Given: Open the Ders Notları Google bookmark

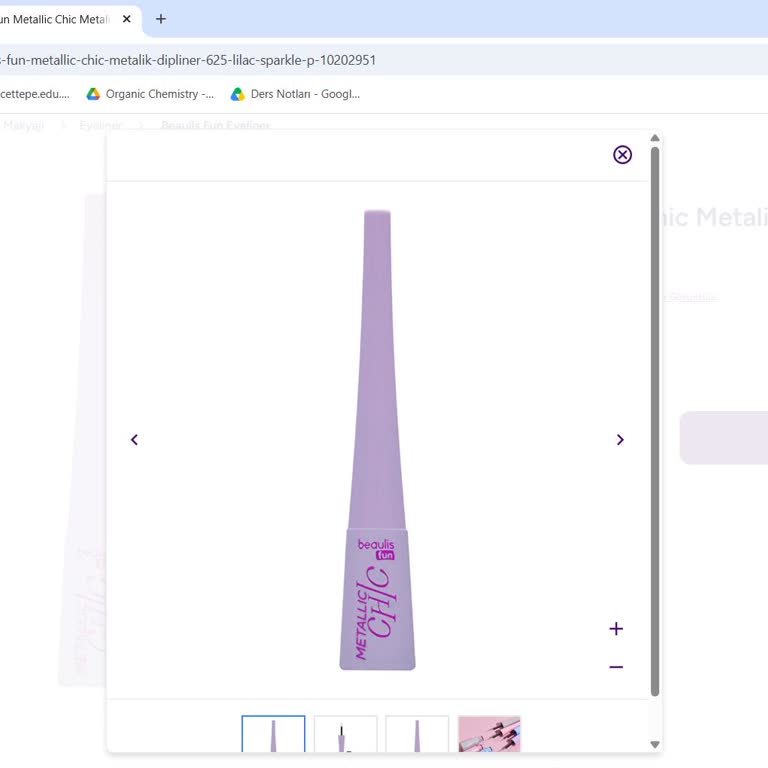Looking at the screenshot, I should coord(295,94).
